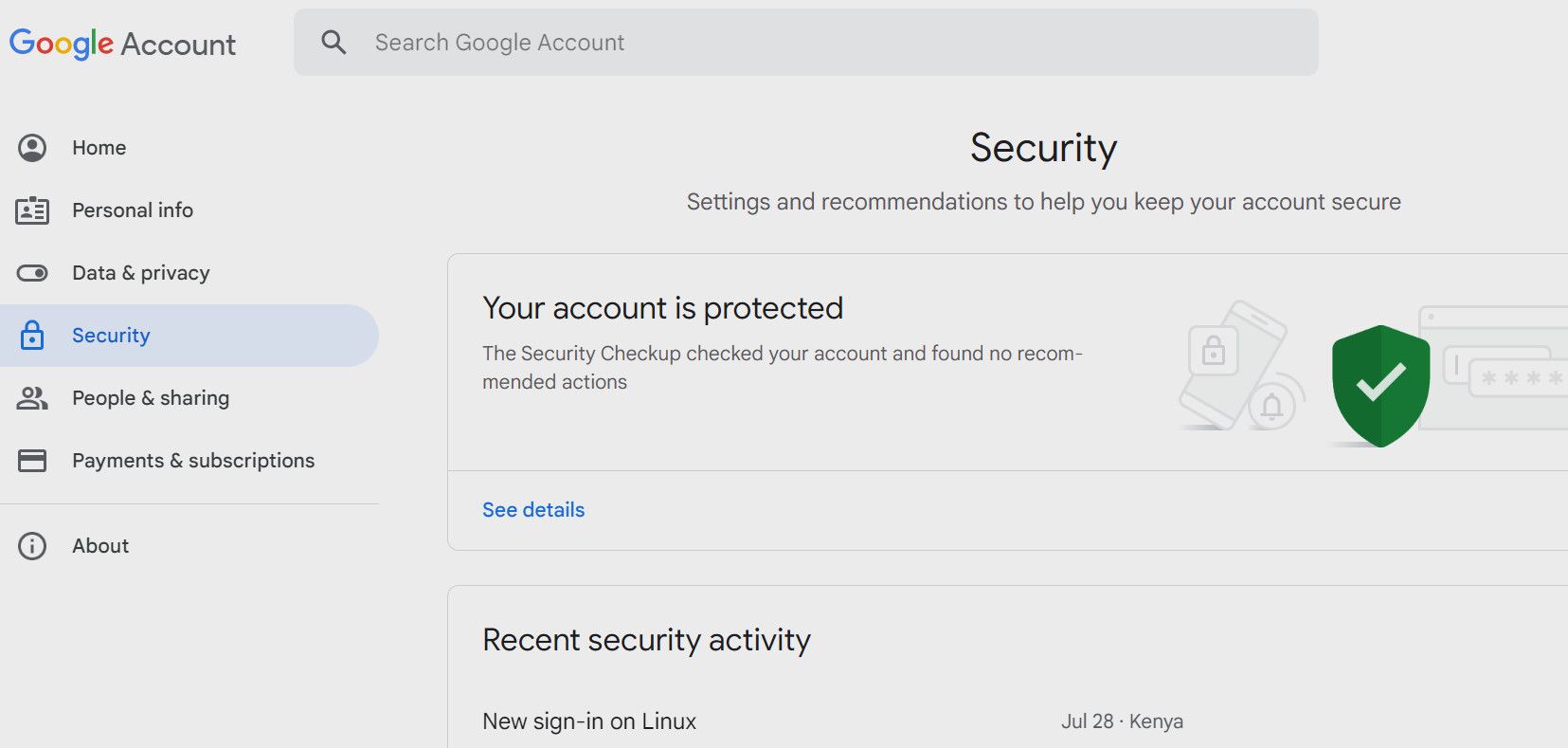The width and height of the screenshot is (1568, 748).
Task: Click the Data & privacy toggle-style icon
Action: click(x=32, y=272)
